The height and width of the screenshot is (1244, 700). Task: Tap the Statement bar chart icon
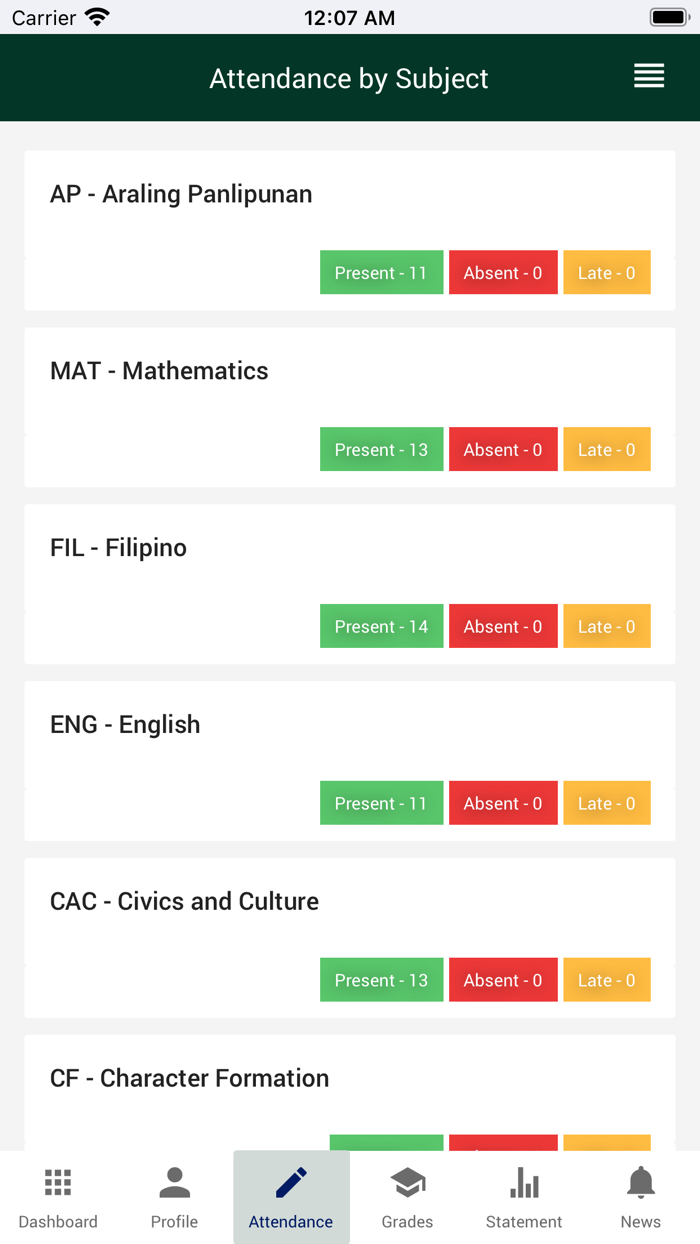(x=524, y=1185)
